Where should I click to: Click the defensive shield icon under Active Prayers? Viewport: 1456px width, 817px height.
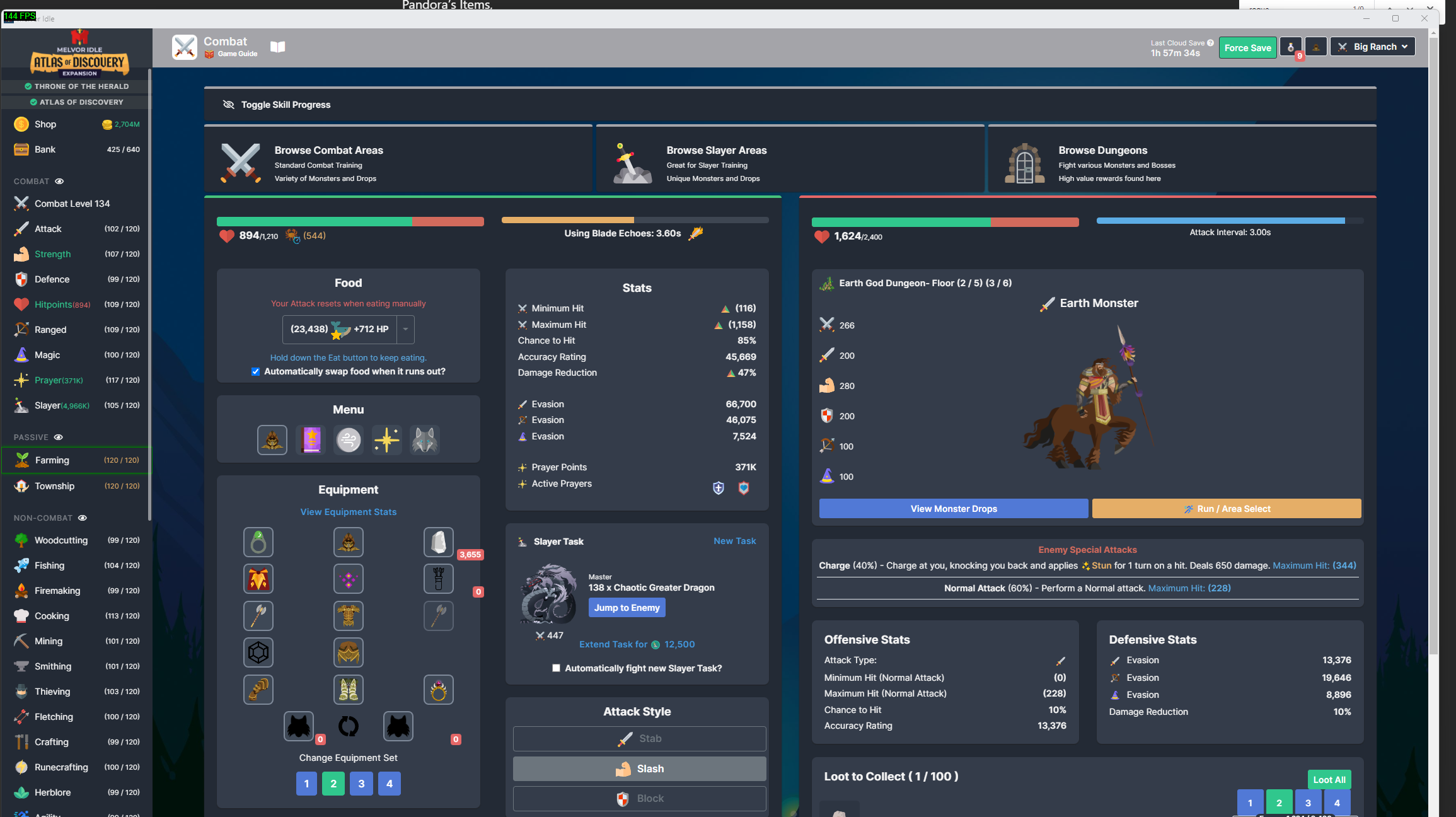pyautogui.click(x=718, y=488)
